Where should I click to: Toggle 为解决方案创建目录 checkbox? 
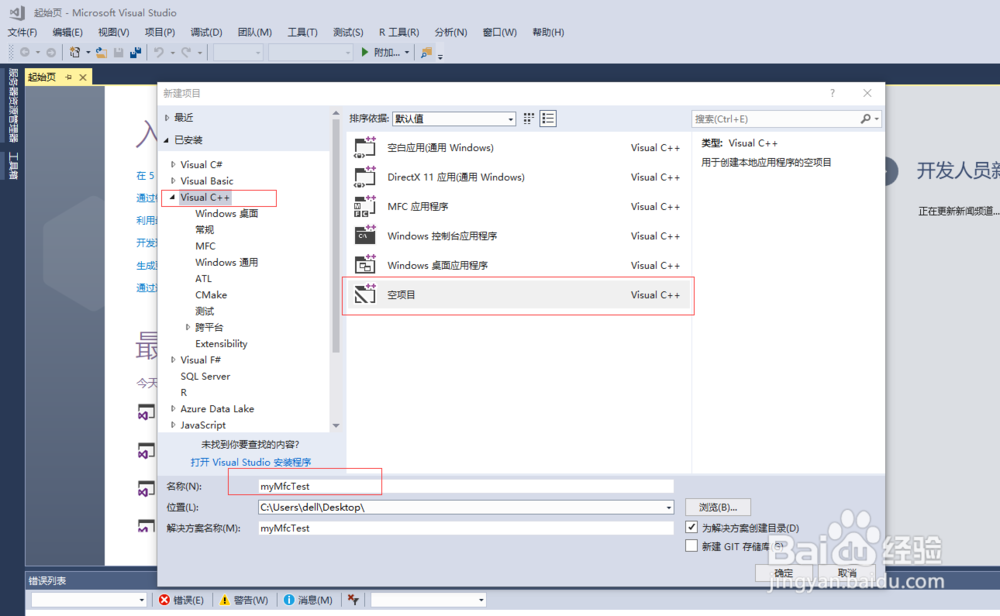691,527
